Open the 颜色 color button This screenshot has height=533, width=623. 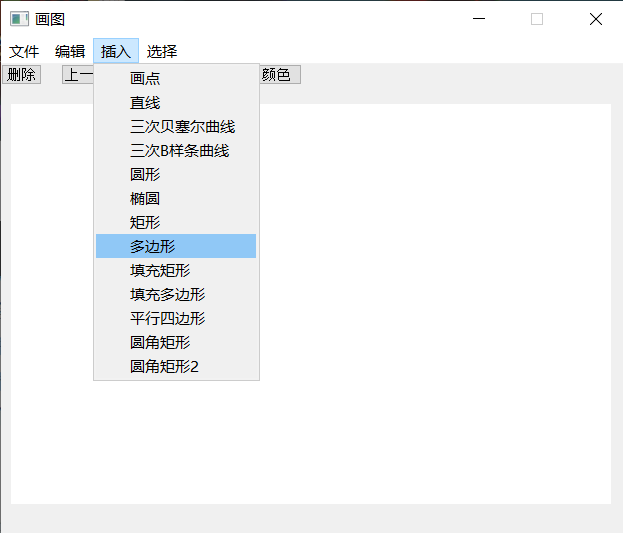[x=280, y=75]
